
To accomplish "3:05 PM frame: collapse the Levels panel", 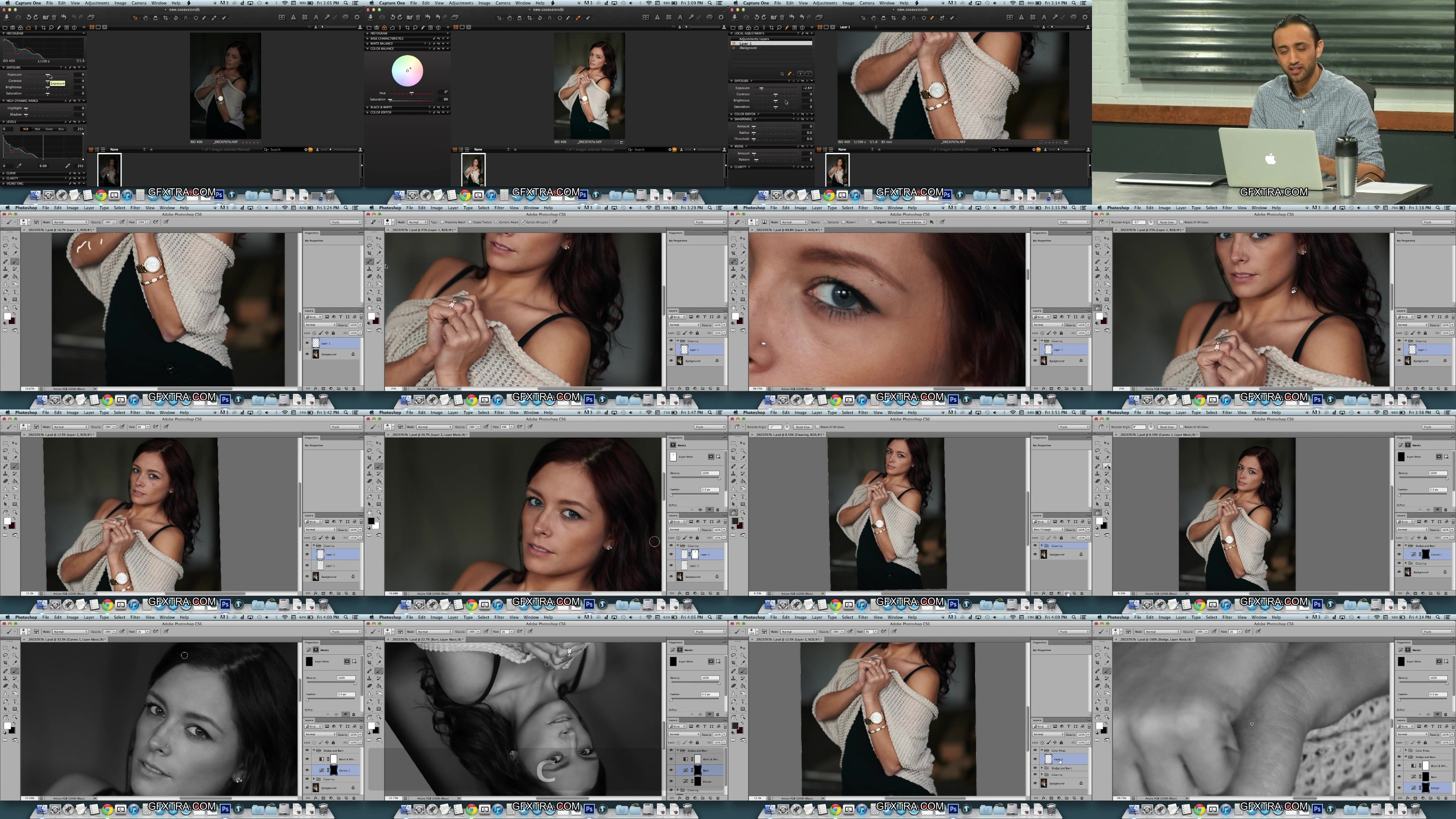I will pos(3,121).
